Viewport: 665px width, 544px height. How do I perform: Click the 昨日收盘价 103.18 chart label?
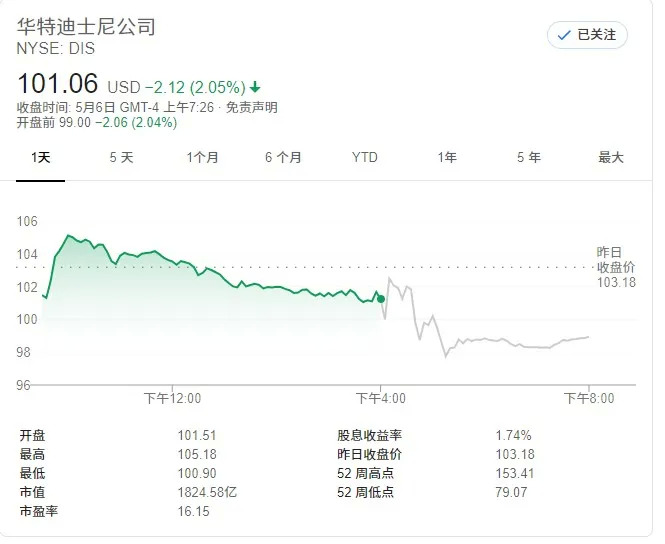click(615, 266)
